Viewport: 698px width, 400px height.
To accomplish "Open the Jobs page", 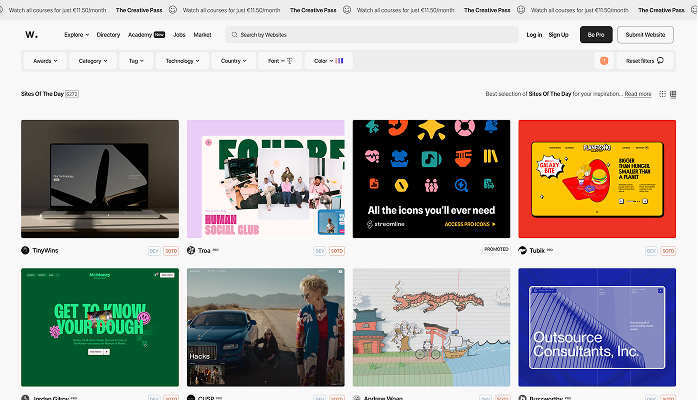I will pos(179,35).
